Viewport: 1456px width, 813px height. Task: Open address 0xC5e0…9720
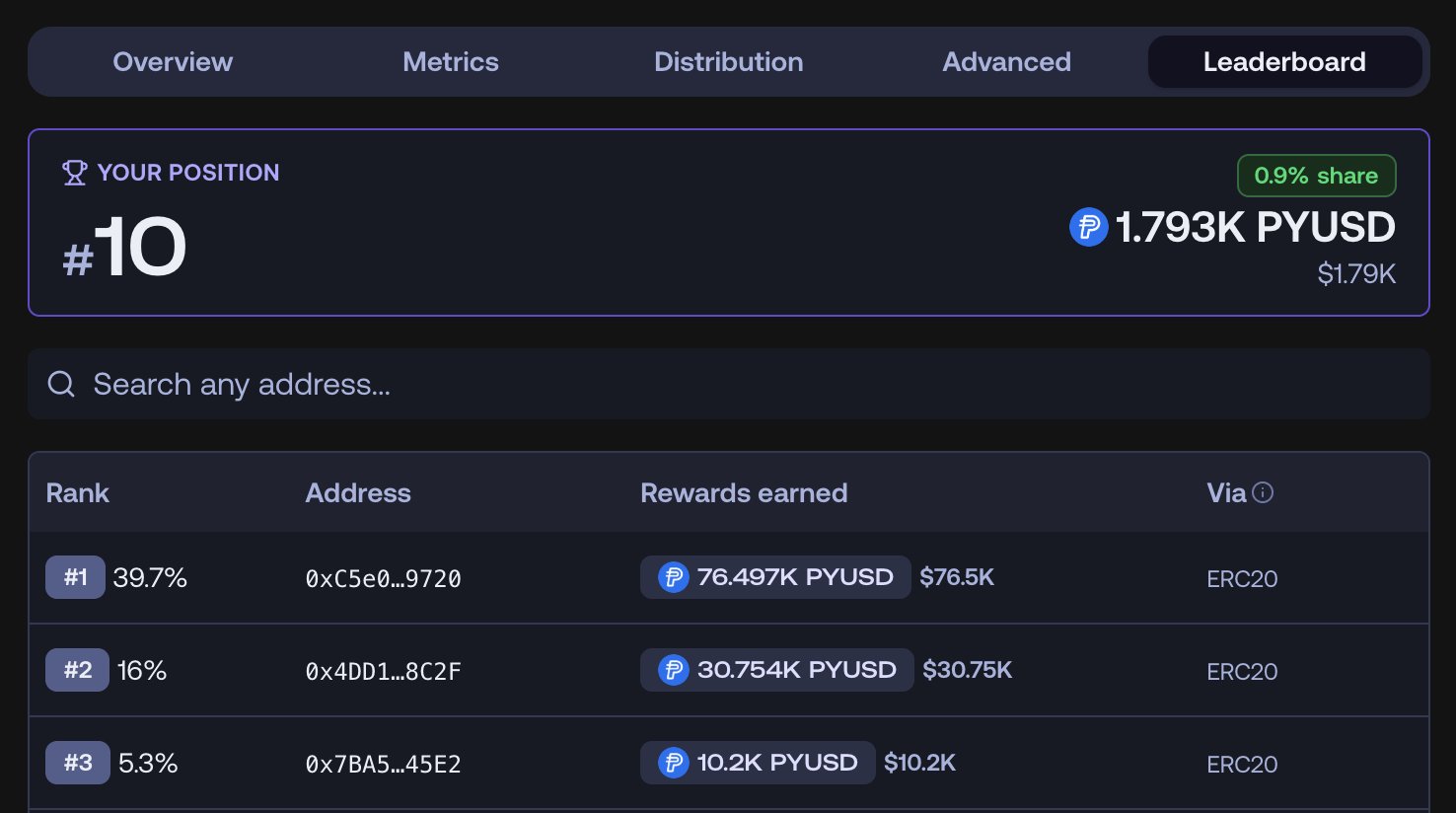pyautogui.click(x=383, y=579)
